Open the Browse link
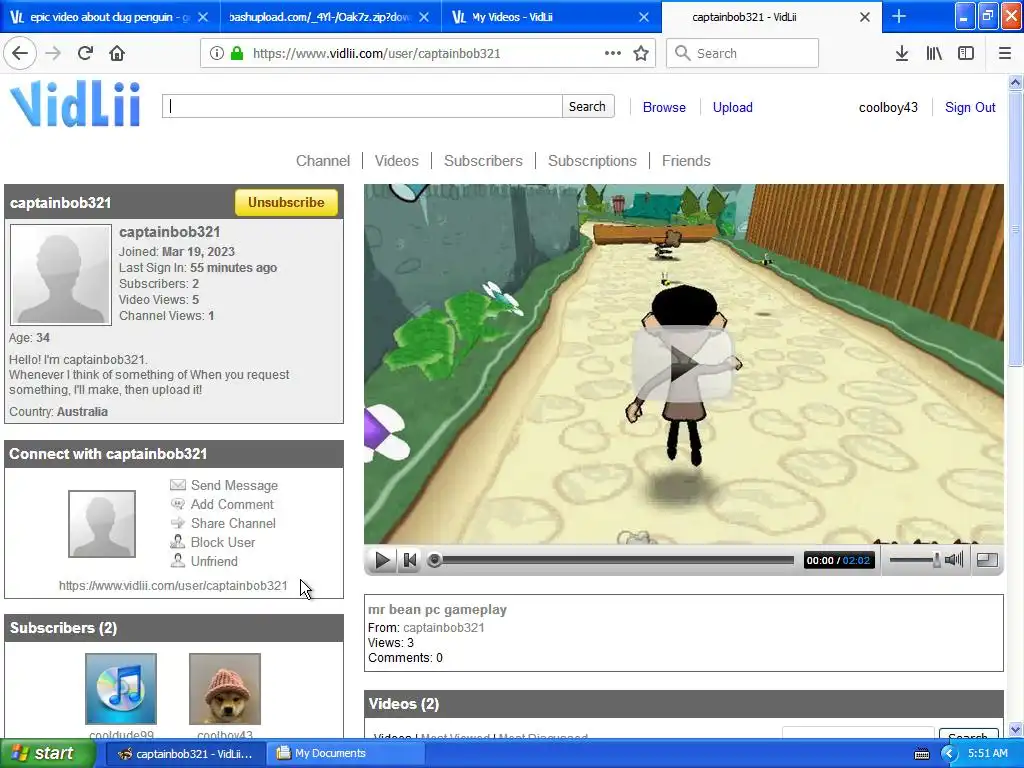1024x768 pixels. (x=664, y=107)
